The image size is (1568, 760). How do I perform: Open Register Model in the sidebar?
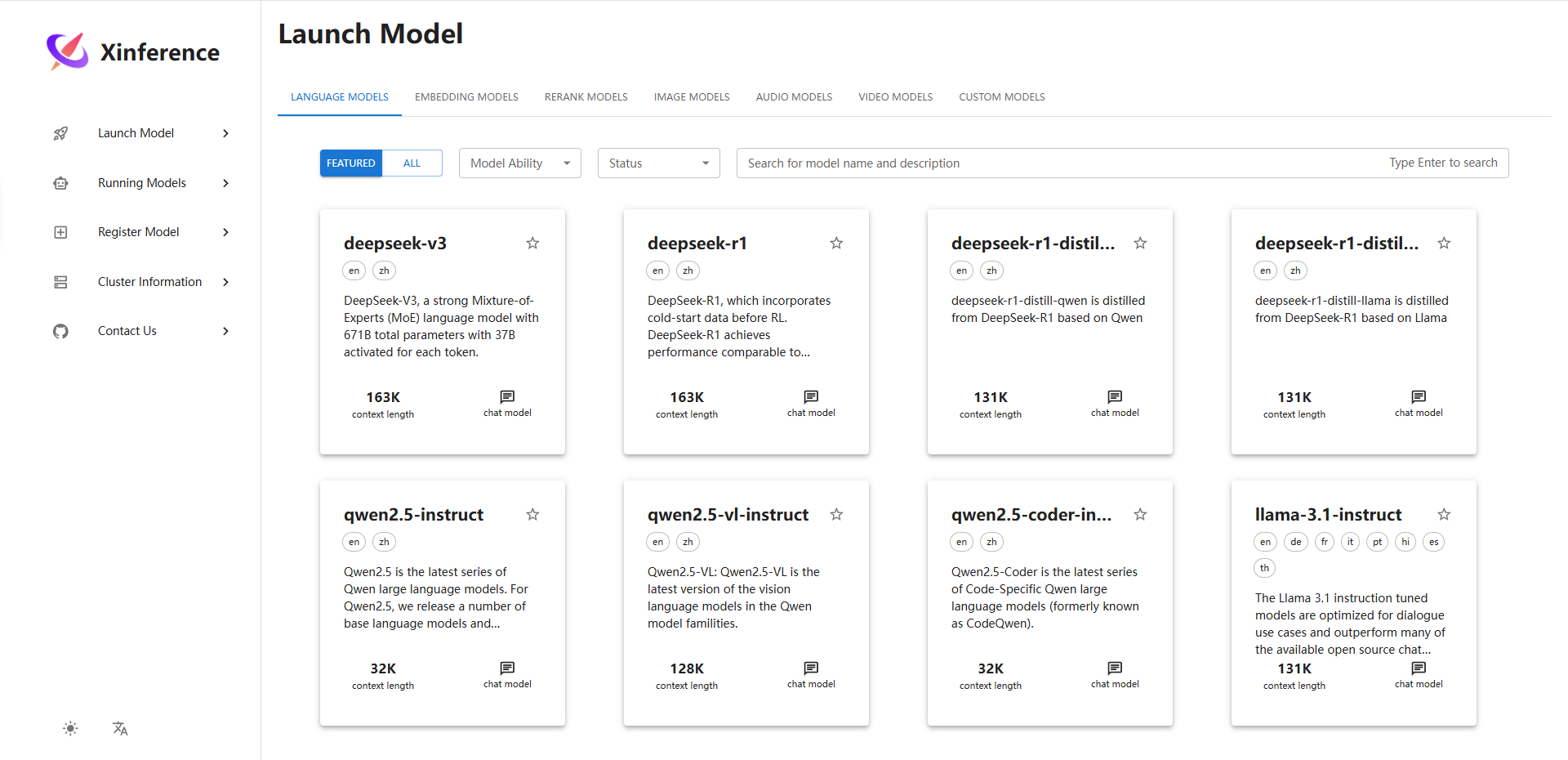click(x=139, y=232)
